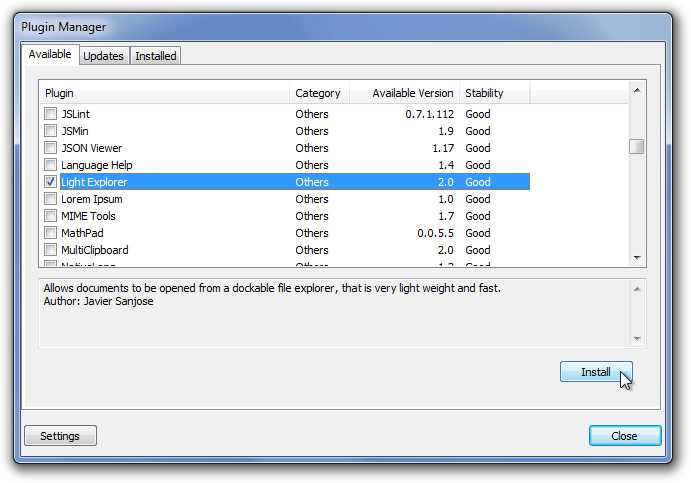Sort list by Plugin column header
The height and width of the screenshot is (483, 691).
click(x=164, y=93)
